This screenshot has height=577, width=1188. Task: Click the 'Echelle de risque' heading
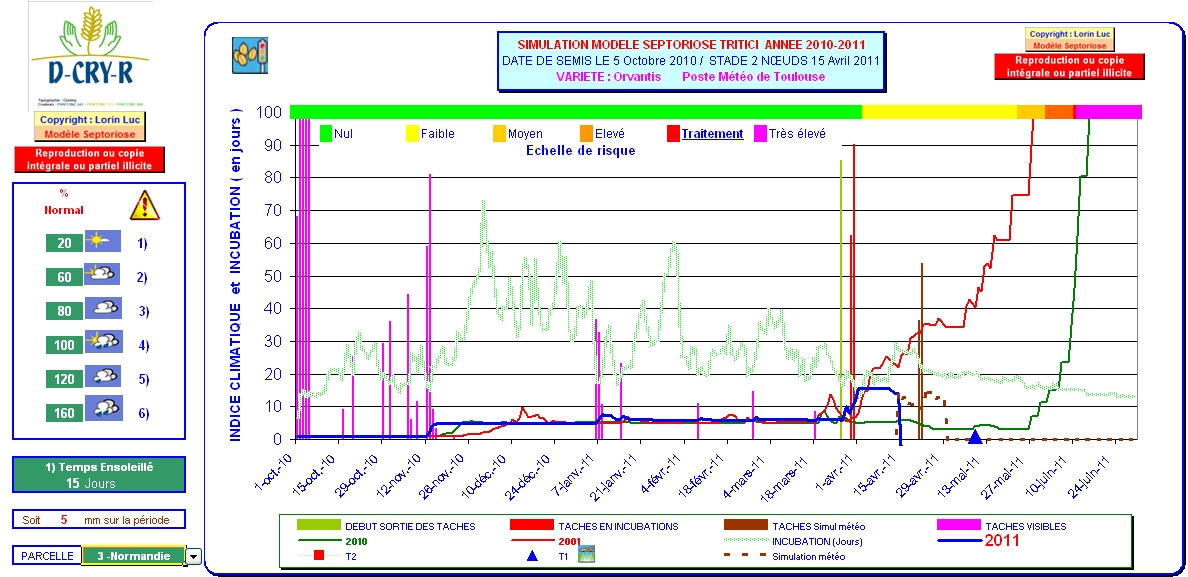pos(580,150)
